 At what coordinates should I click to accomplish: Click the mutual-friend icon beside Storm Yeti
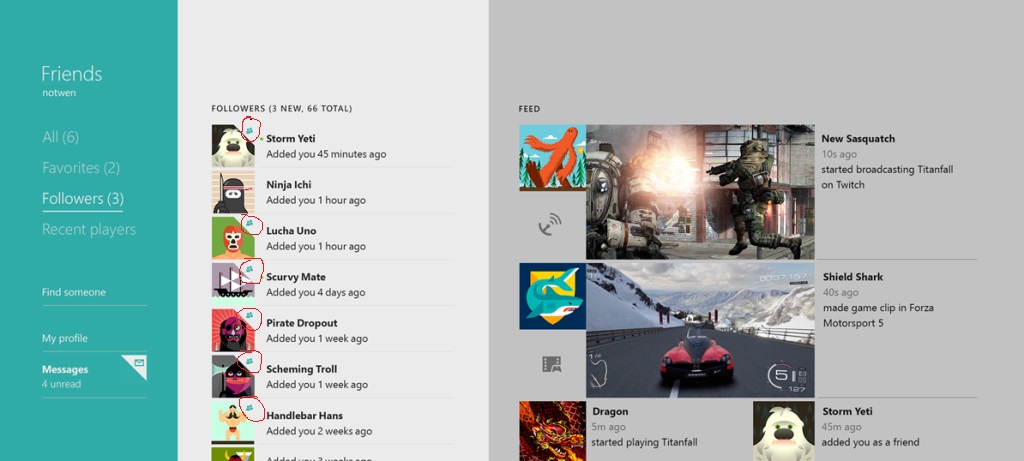(x=249, y=131)
